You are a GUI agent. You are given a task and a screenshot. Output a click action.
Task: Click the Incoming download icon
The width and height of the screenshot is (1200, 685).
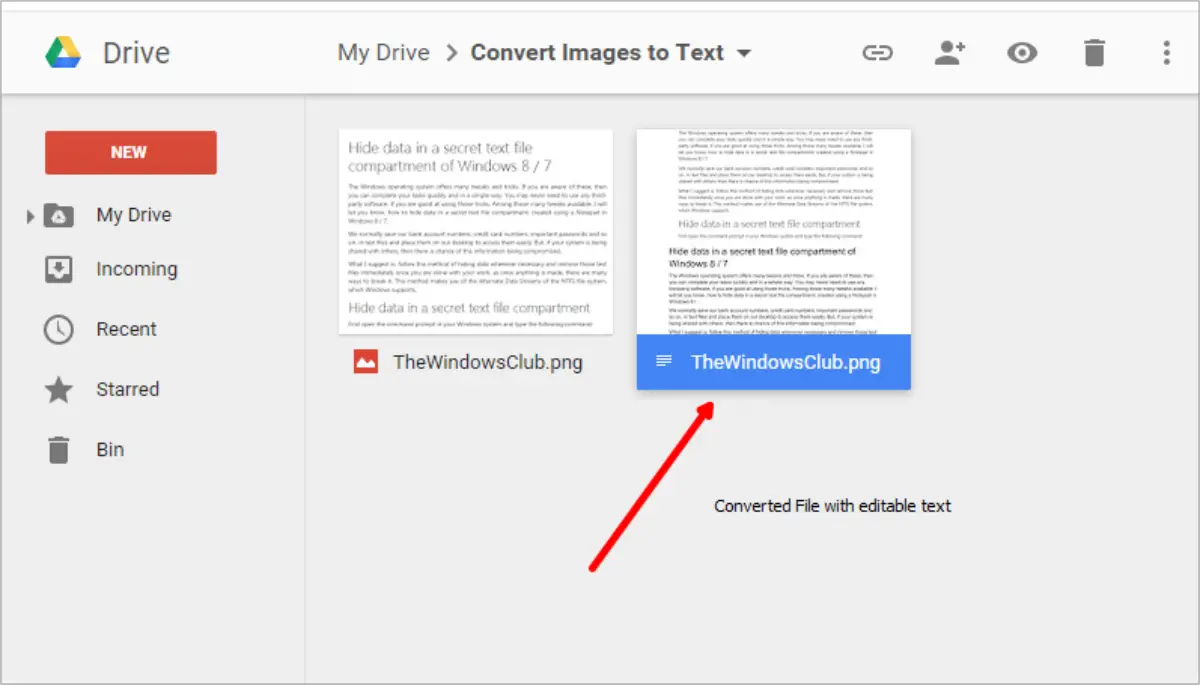(x=59, y=270)
